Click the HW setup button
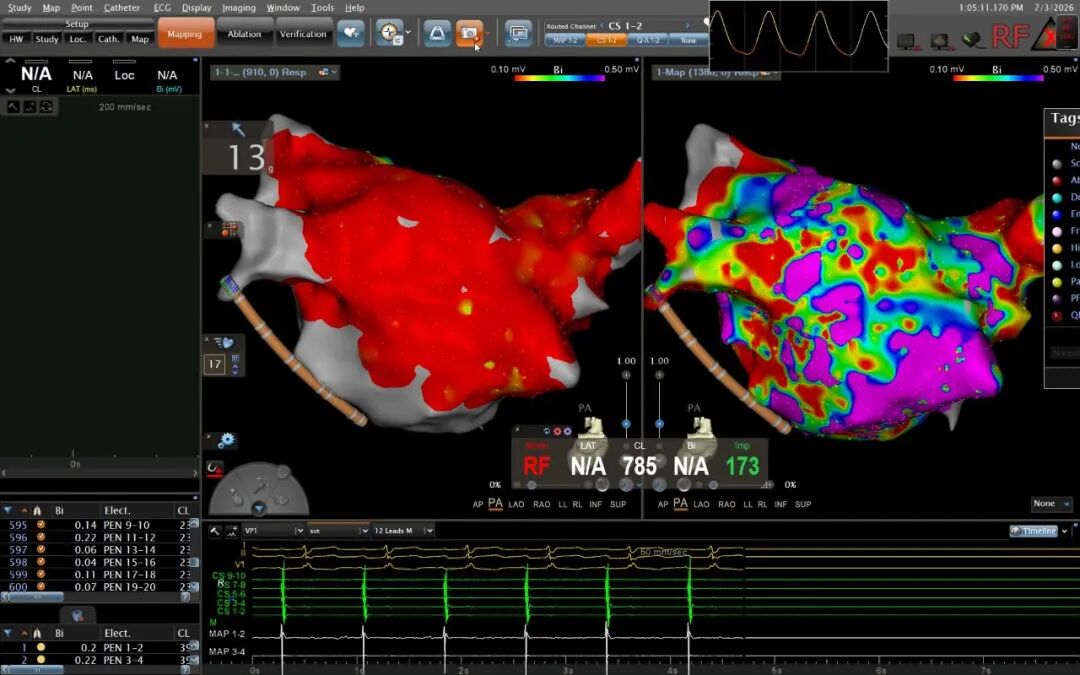This screenshot has height=675, width=1080. pos(17,39)
